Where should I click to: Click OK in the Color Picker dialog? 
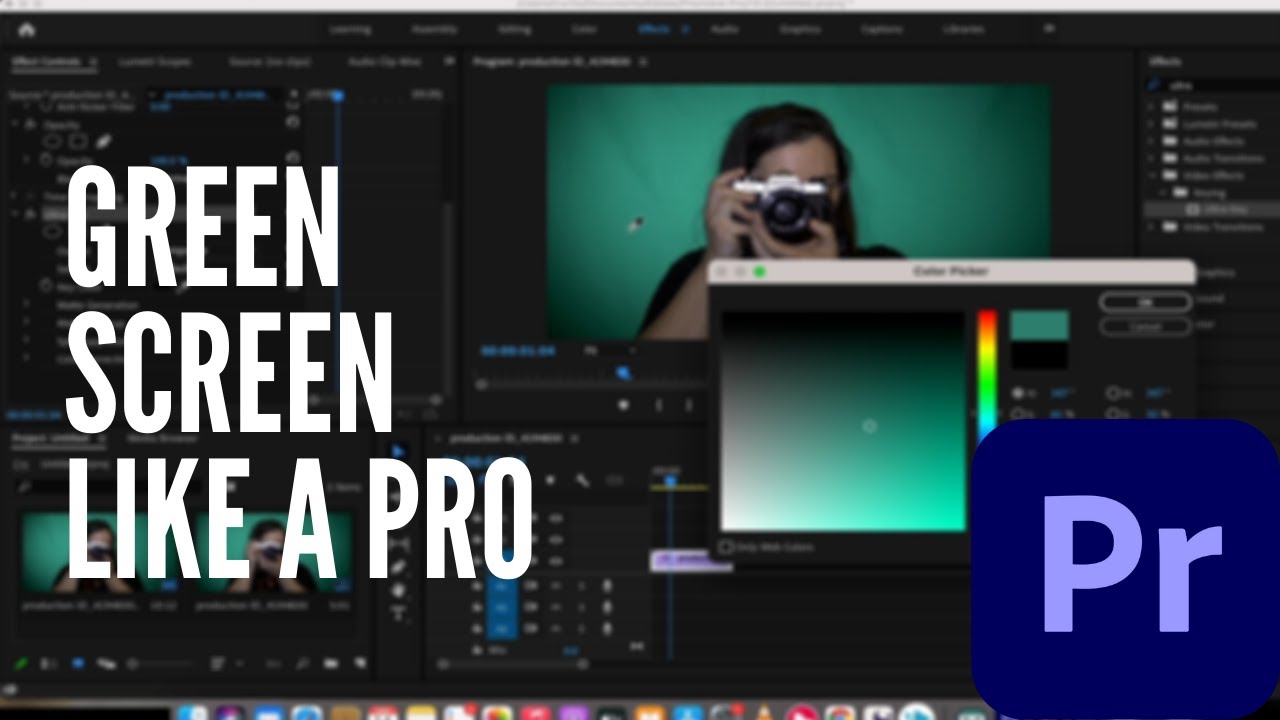point(1145,302)
